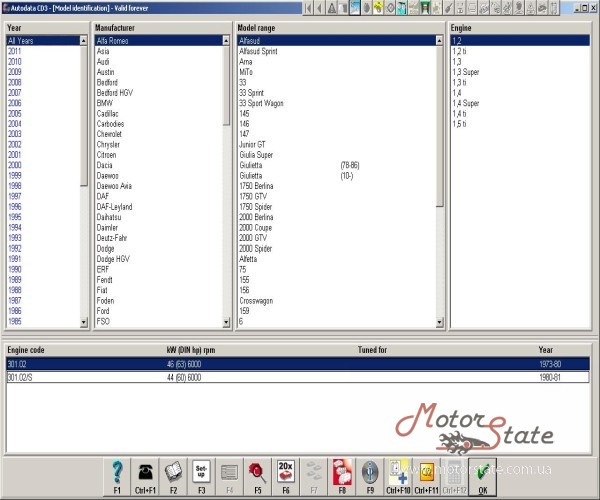Open F1 help question mark icon
600x500 pixels.
[x=117, y=477]
